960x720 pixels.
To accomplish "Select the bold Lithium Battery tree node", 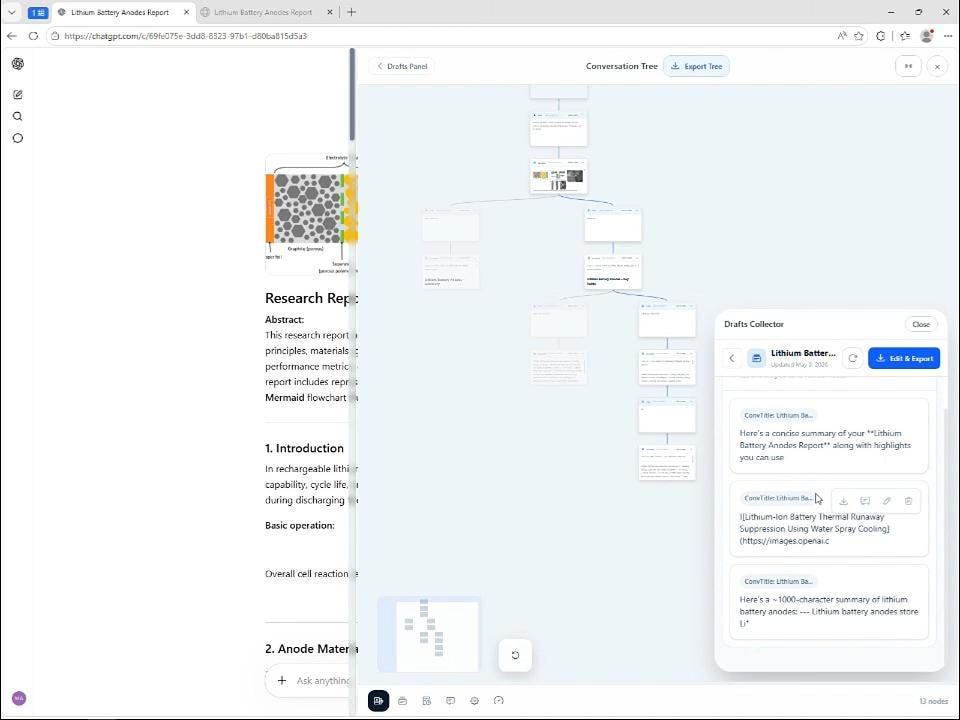I will 613,272.
